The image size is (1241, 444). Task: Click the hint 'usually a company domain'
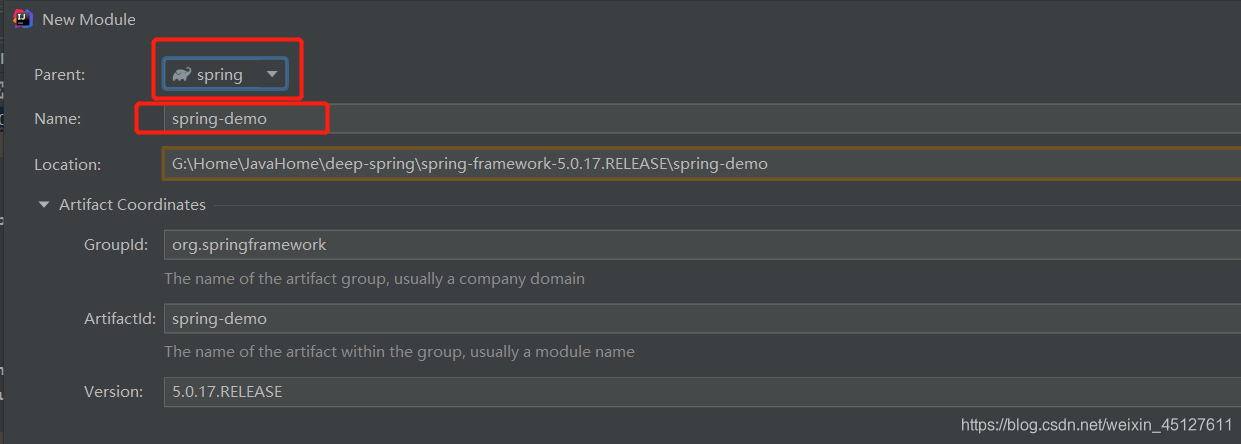pos(497,279)
